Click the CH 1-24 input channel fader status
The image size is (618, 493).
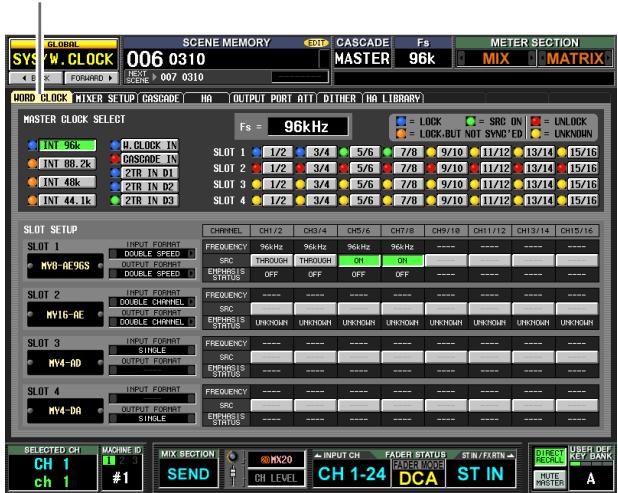click(352, 473)
